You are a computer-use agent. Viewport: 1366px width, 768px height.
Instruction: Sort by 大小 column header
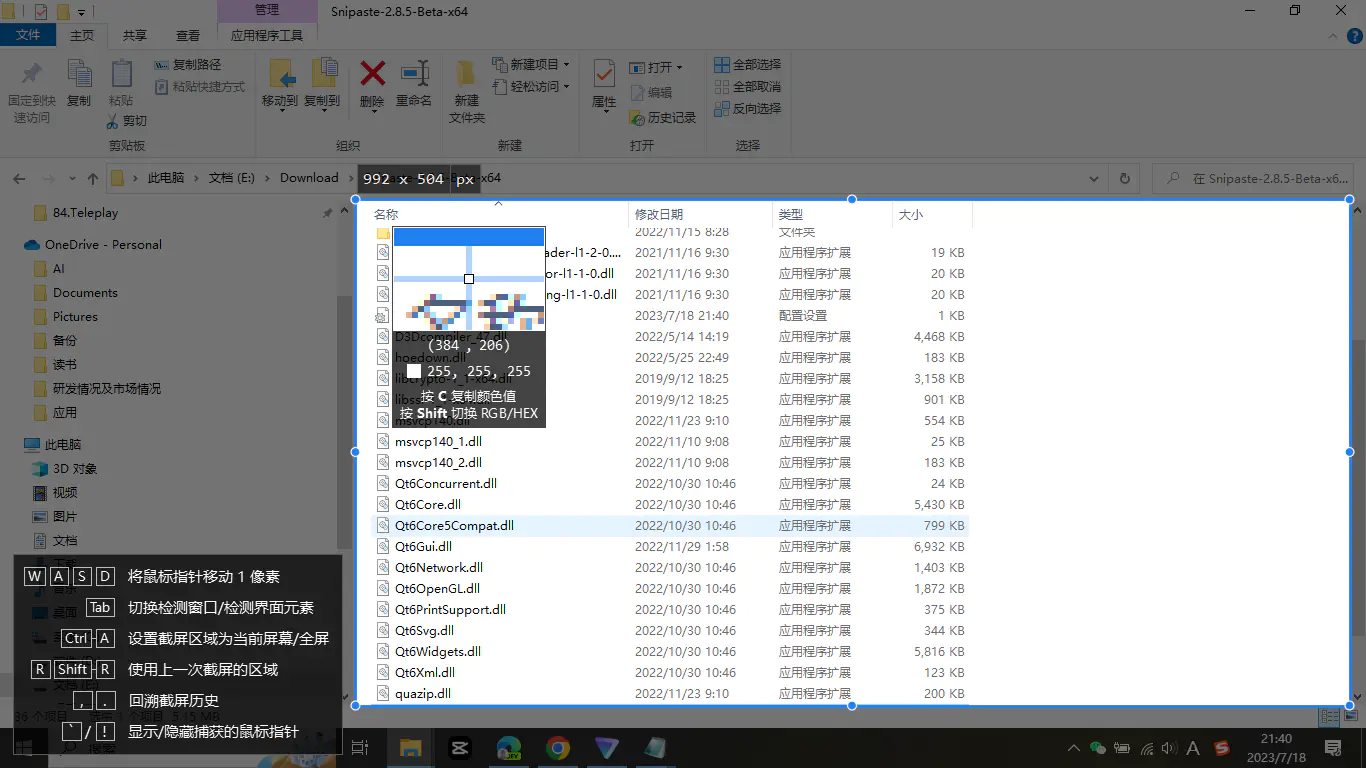931,214
